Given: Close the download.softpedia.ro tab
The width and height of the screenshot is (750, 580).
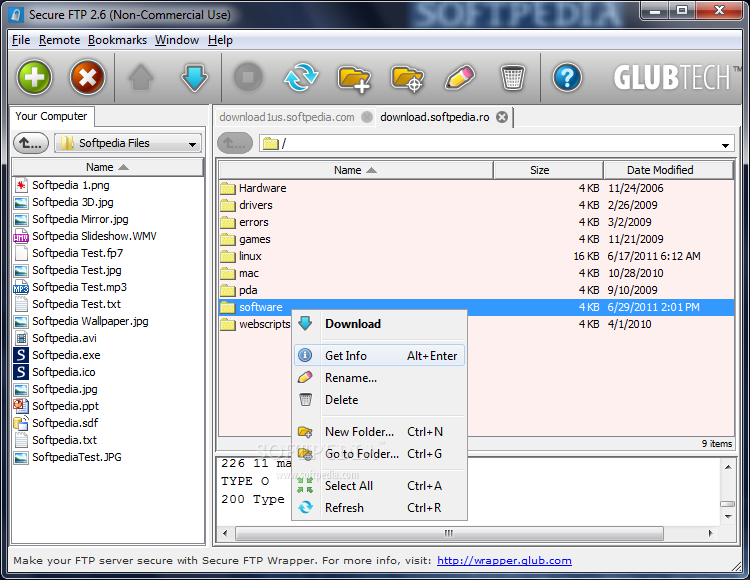Looking at the screenshot, I should pos(502,117).
